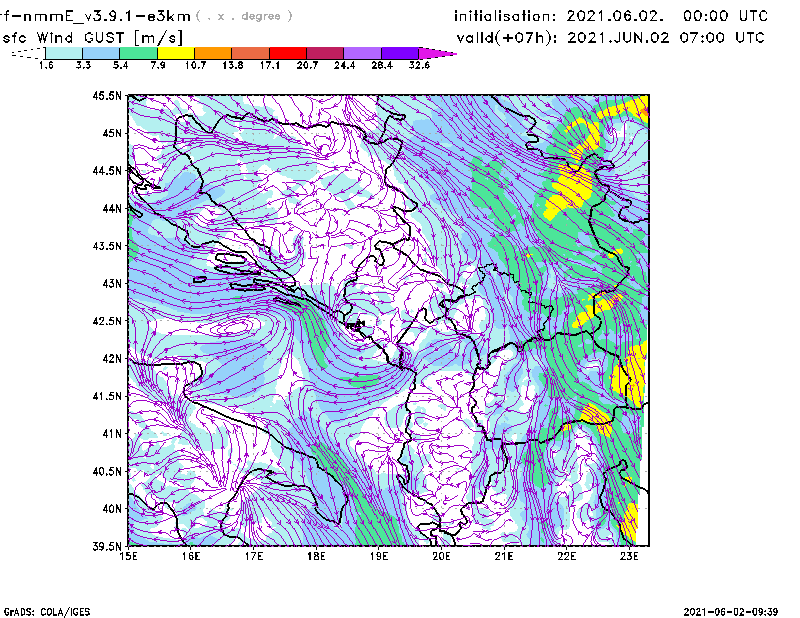Click the magenta arrow end of the legend
Image resolution: width=800 pixels, height=618 pixels.
(x=437, y=53)
